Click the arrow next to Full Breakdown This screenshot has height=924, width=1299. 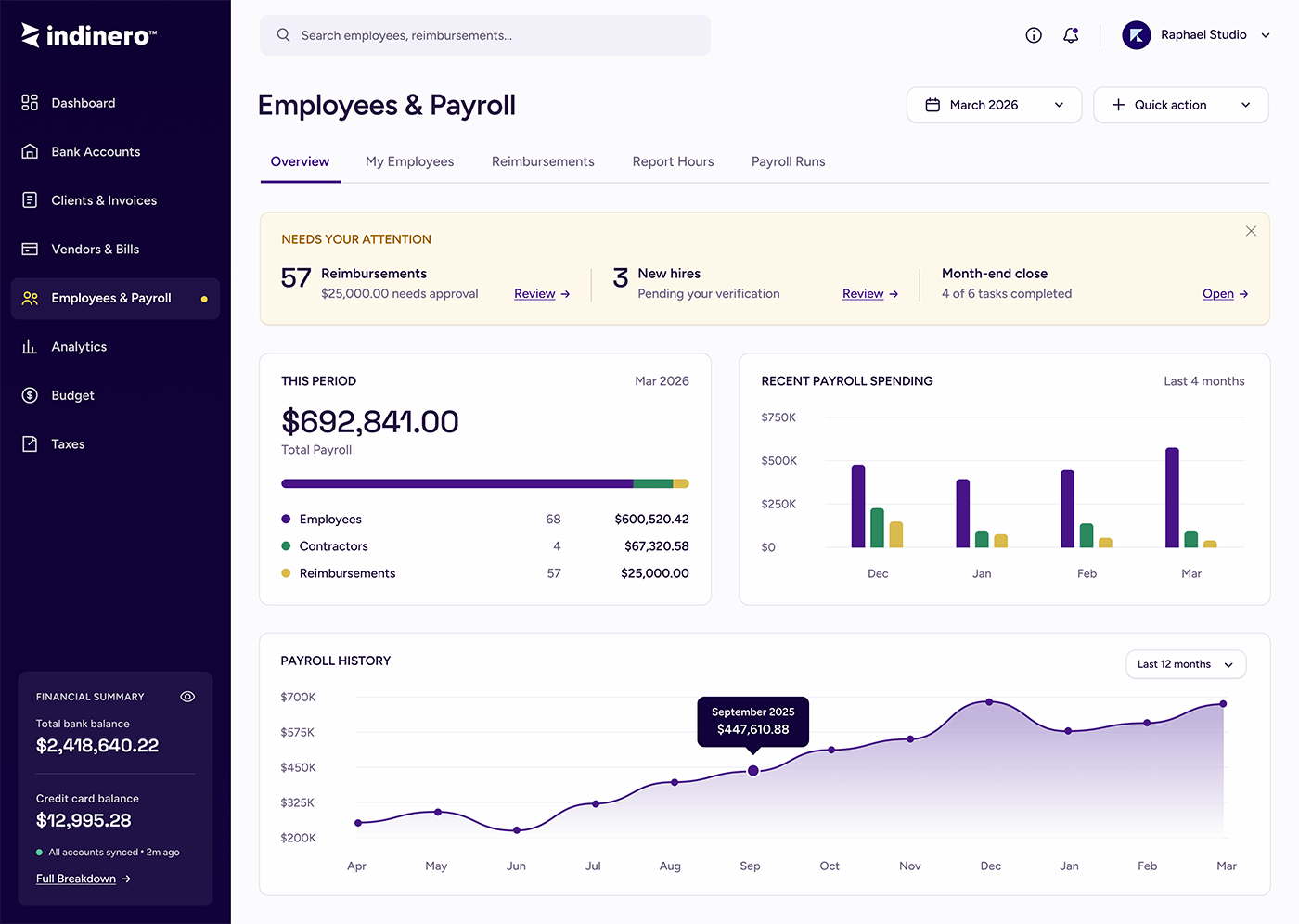126,879
